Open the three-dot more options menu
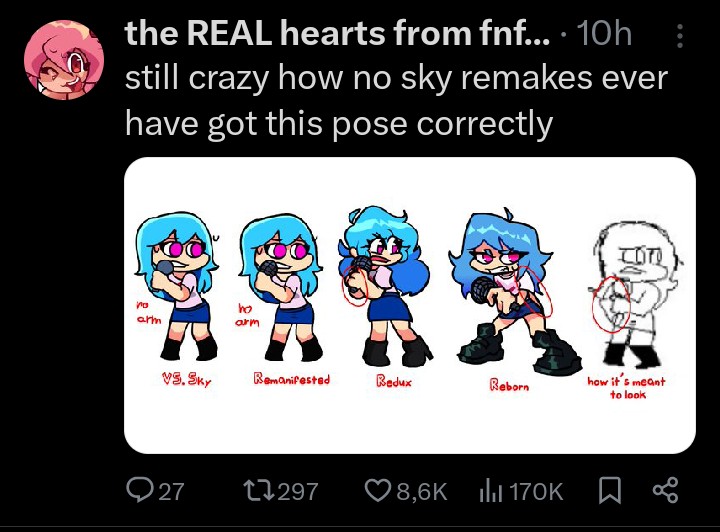This screenshot has height=532, width=720. click(x=680, y=36)
